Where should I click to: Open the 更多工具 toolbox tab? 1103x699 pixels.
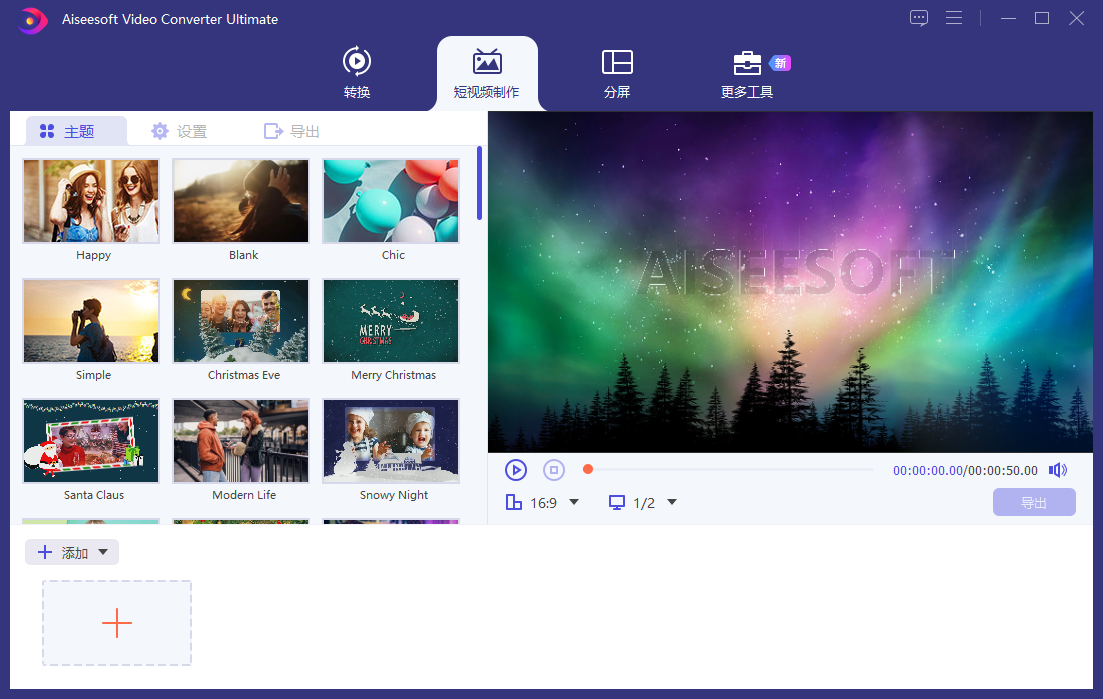(x=747, y=73)
